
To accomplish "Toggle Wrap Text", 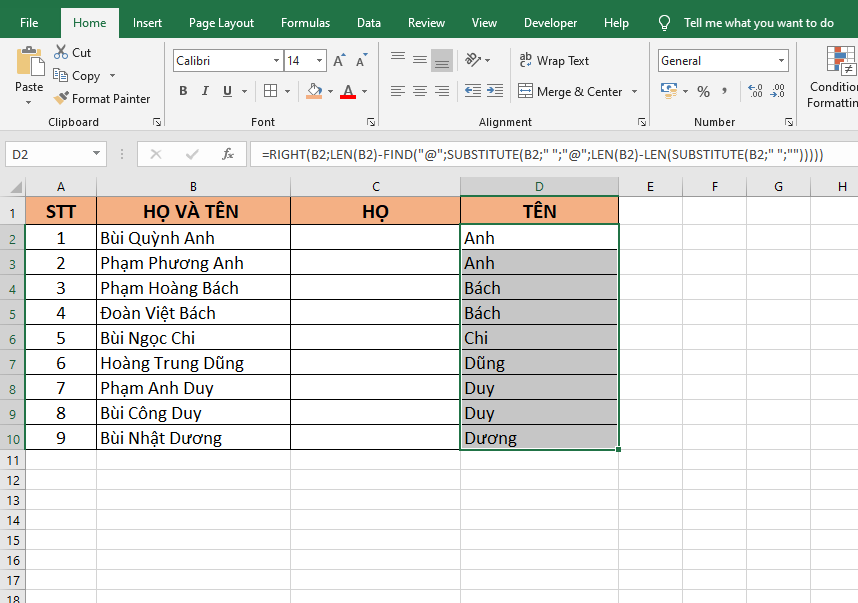I will click(x=554, y=60).
